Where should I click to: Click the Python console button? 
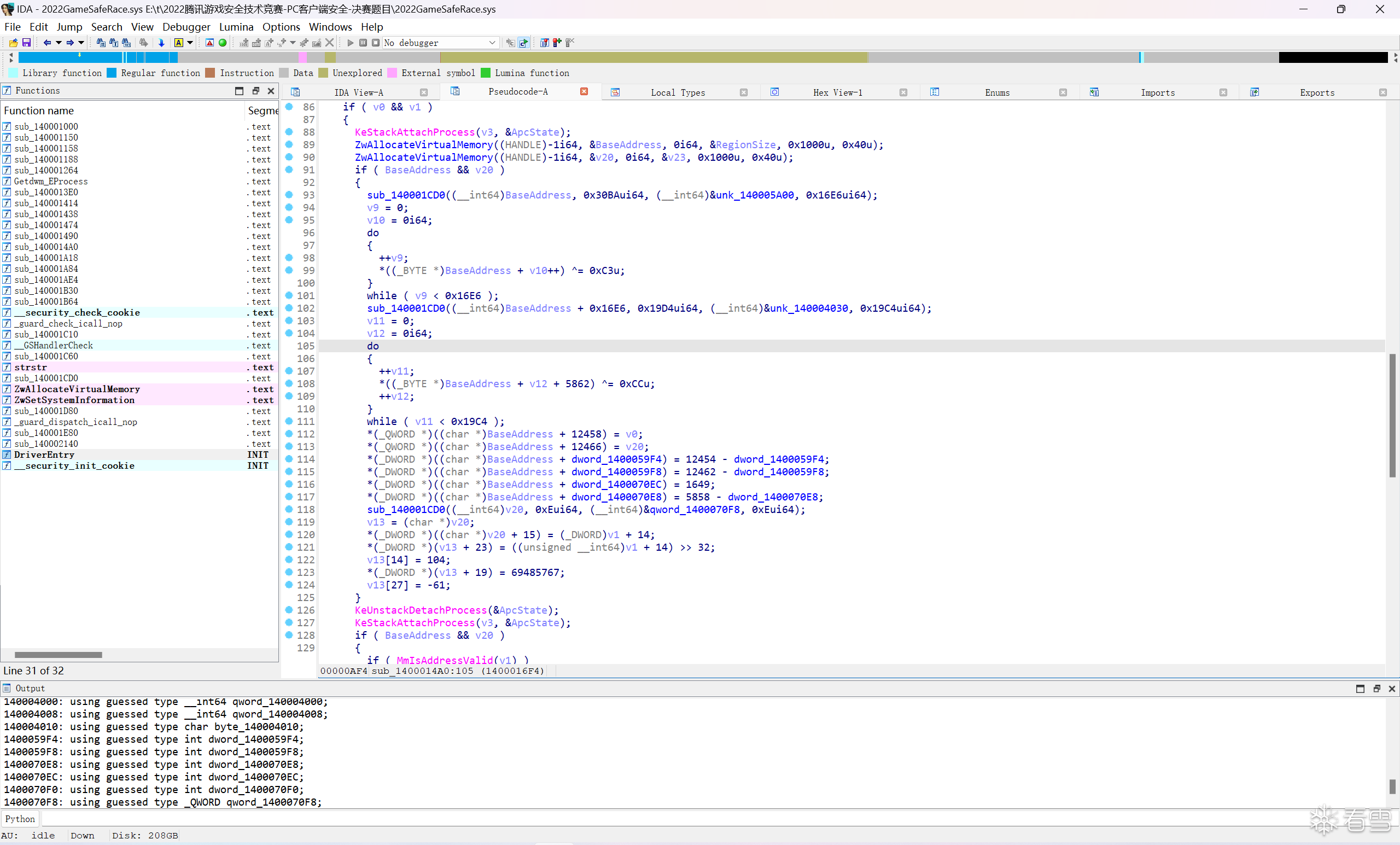pyautogui.click(x=20, y=819)
